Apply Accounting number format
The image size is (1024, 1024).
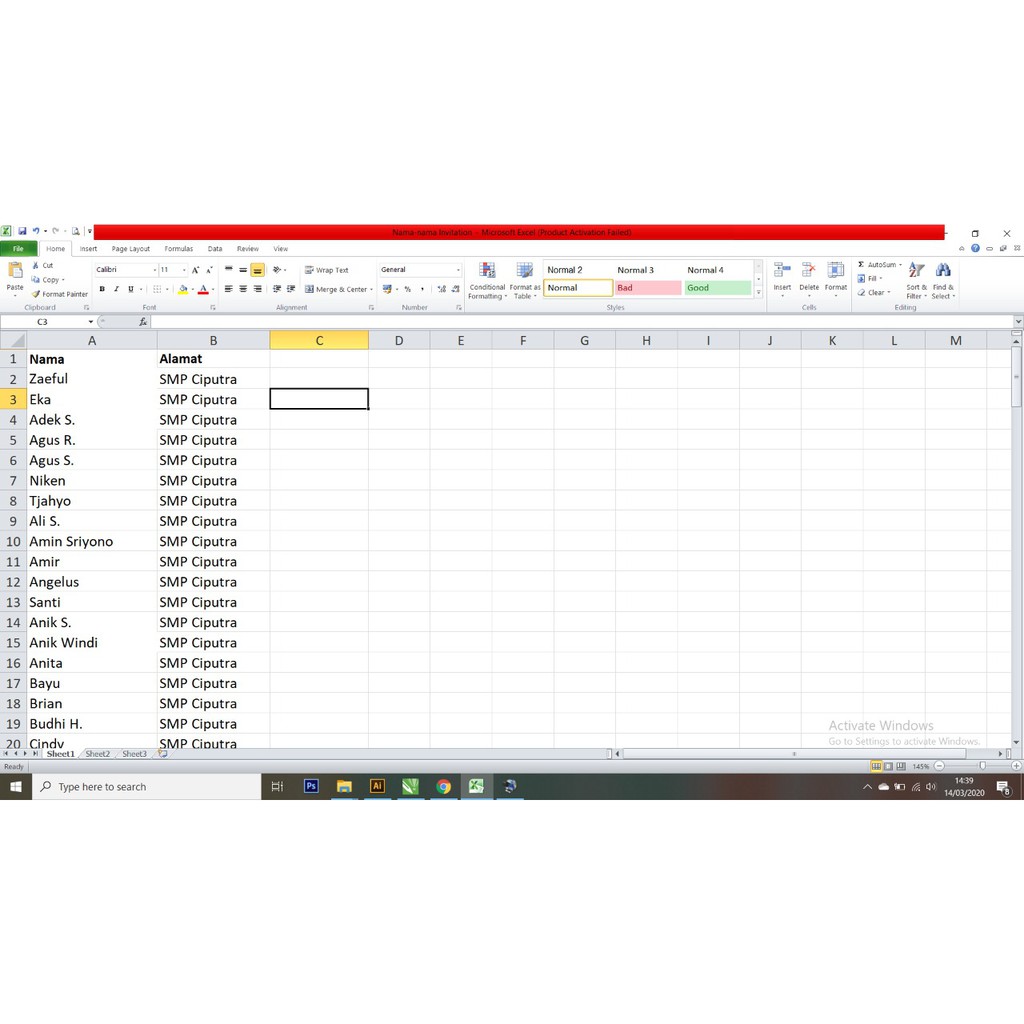click(x=387, y=289)
